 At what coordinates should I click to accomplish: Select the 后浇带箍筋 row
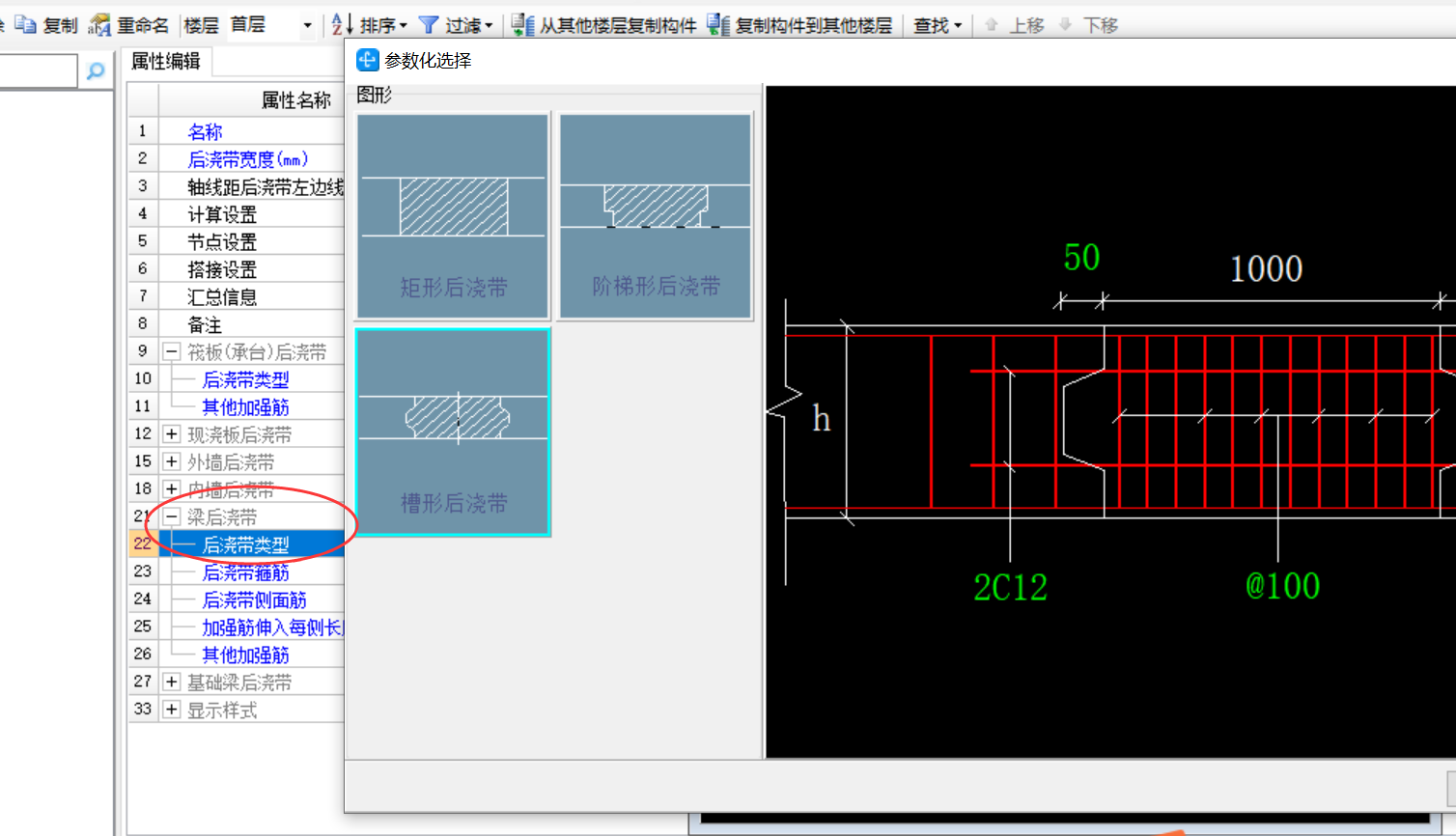click(237, 571)
